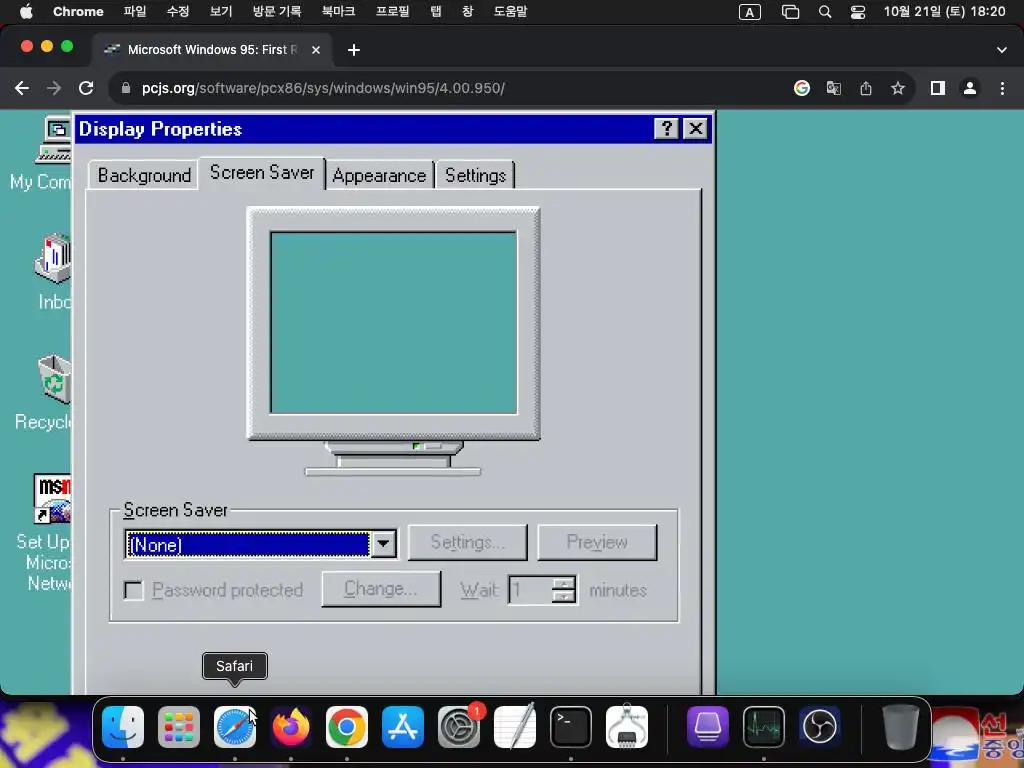Expand the Screen Saver dropdown arrow
This screenshot has height=768, width=1024.
pos(383,544)
